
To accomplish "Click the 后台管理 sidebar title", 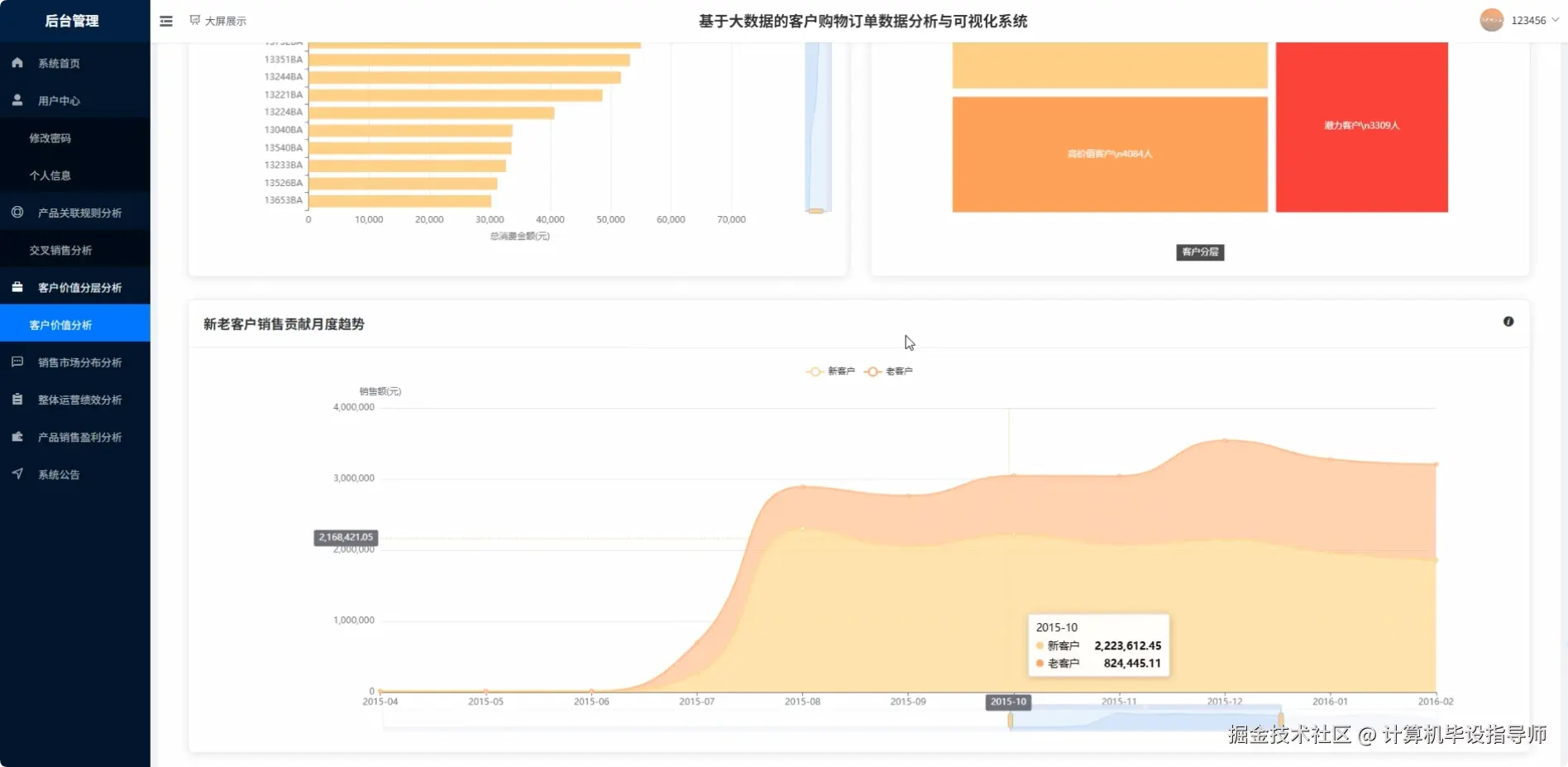I will (x=72, y=21).
